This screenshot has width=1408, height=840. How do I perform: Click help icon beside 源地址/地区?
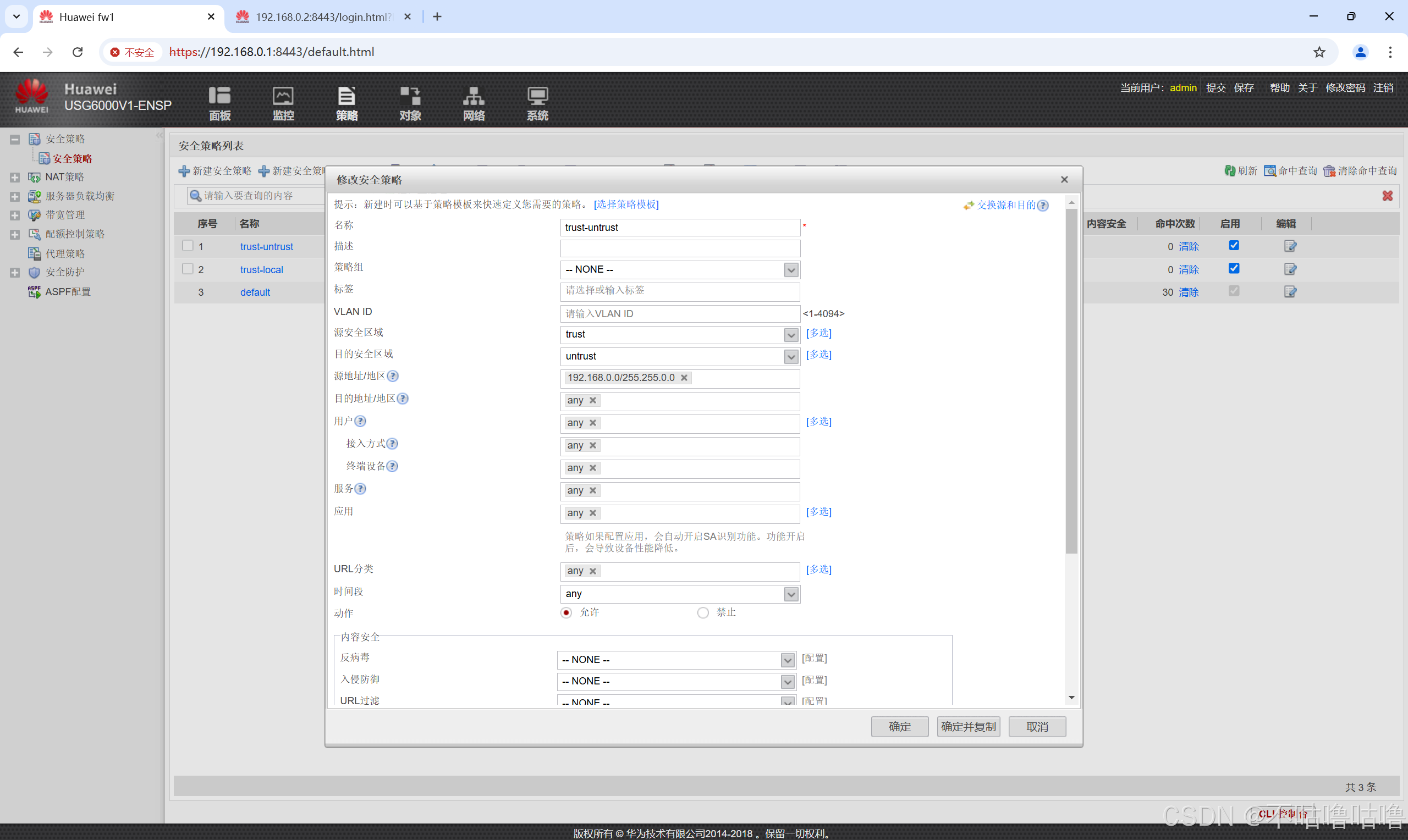(392, 377)
